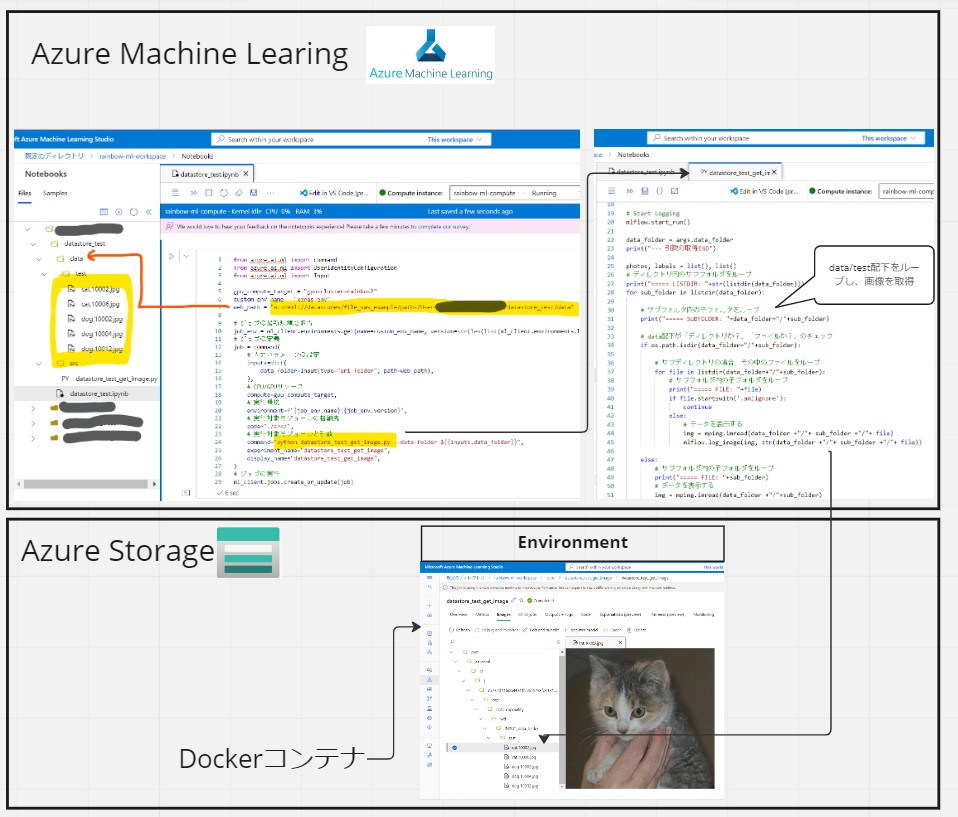Collapse the data folder in the Notebooks tree

click(x=39, y=258)
